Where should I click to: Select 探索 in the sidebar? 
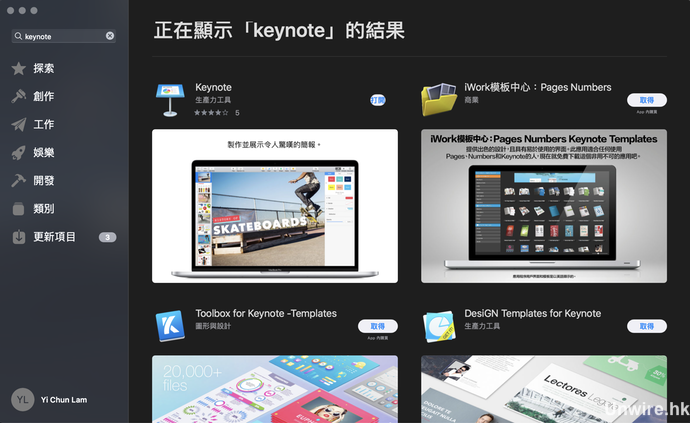tap(44, 69)
